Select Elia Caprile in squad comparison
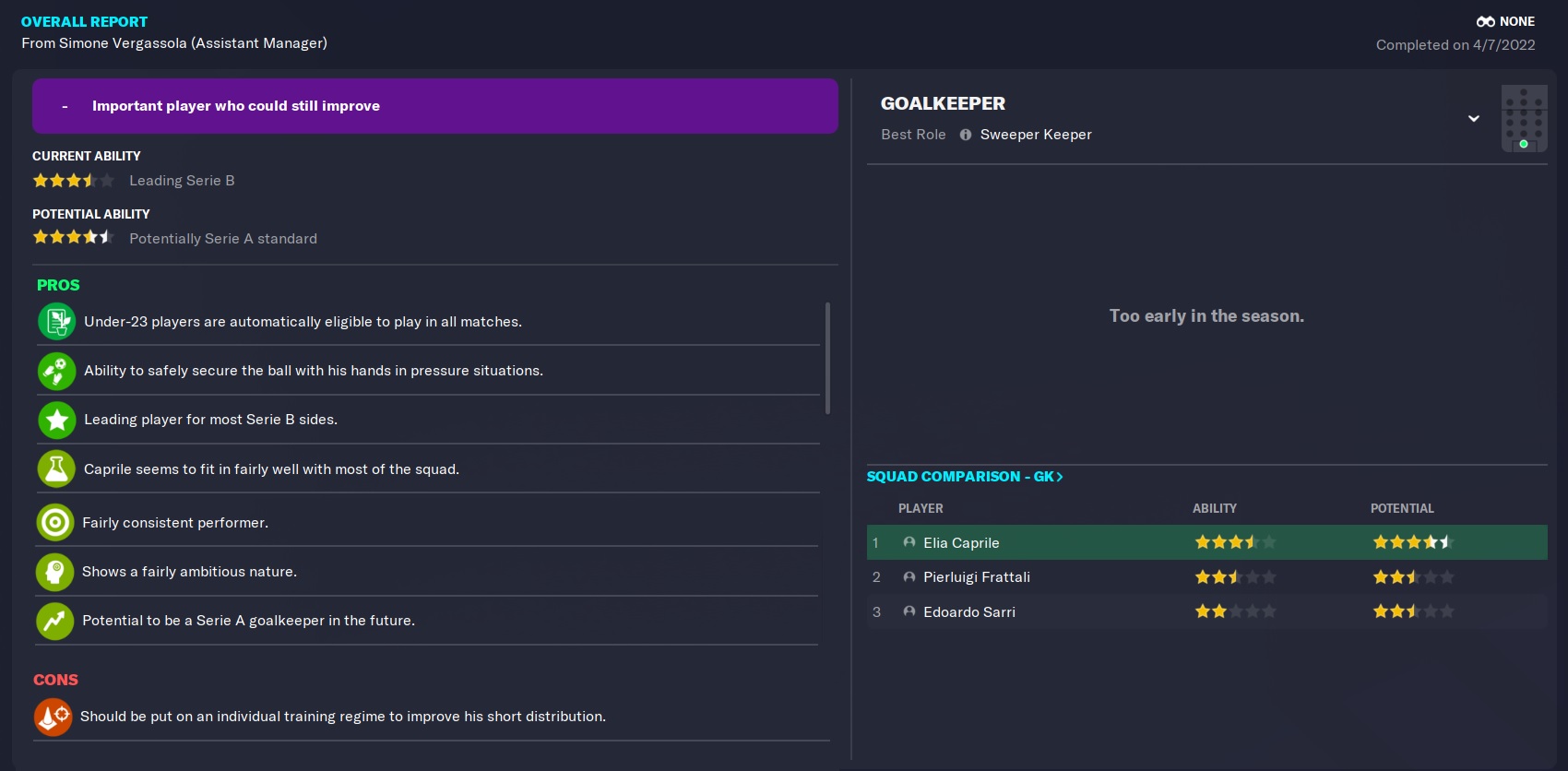Screen dimensions: 1568x771 coord(1206,542)
